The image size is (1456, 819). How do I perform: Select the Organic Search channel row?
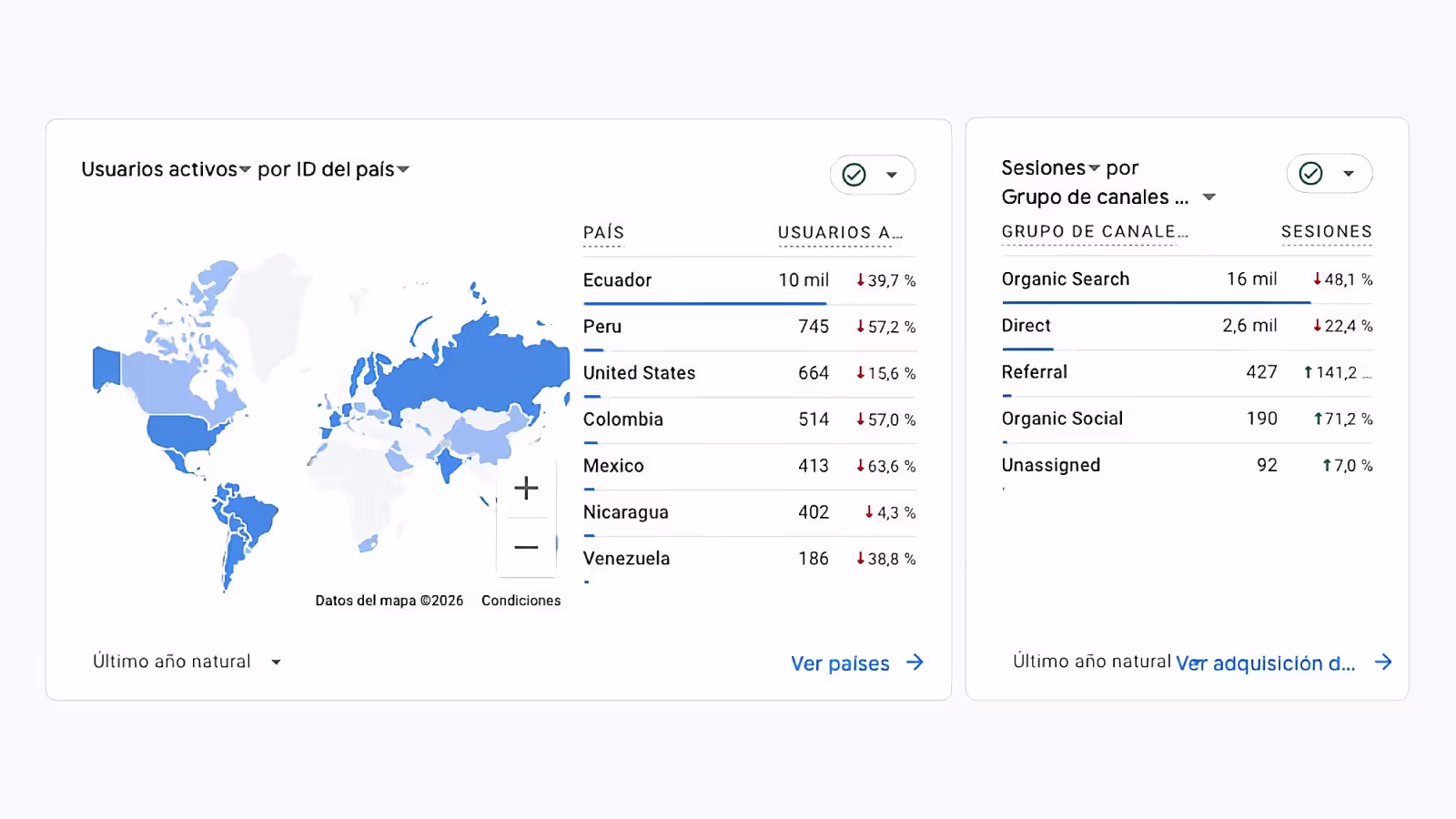[x=1187, y=279]
